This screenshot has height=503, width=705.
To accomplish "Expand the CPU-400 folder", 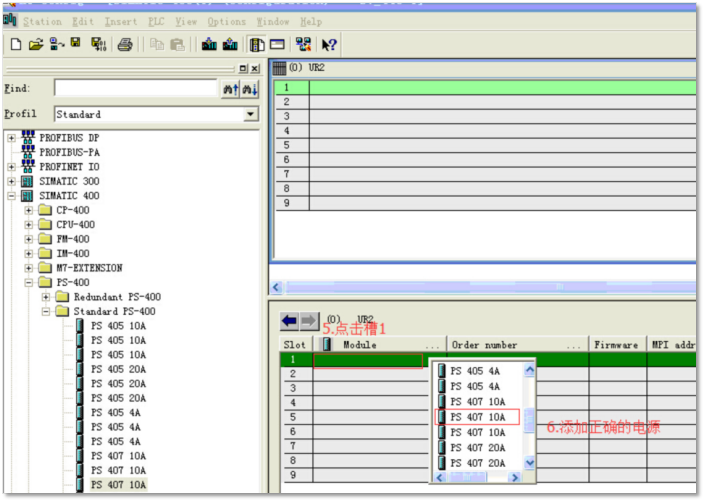I will 29,225.
